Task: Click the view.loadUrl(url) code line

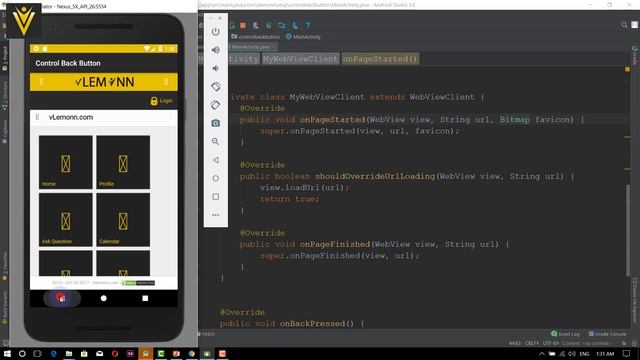Action: (304, 188)
